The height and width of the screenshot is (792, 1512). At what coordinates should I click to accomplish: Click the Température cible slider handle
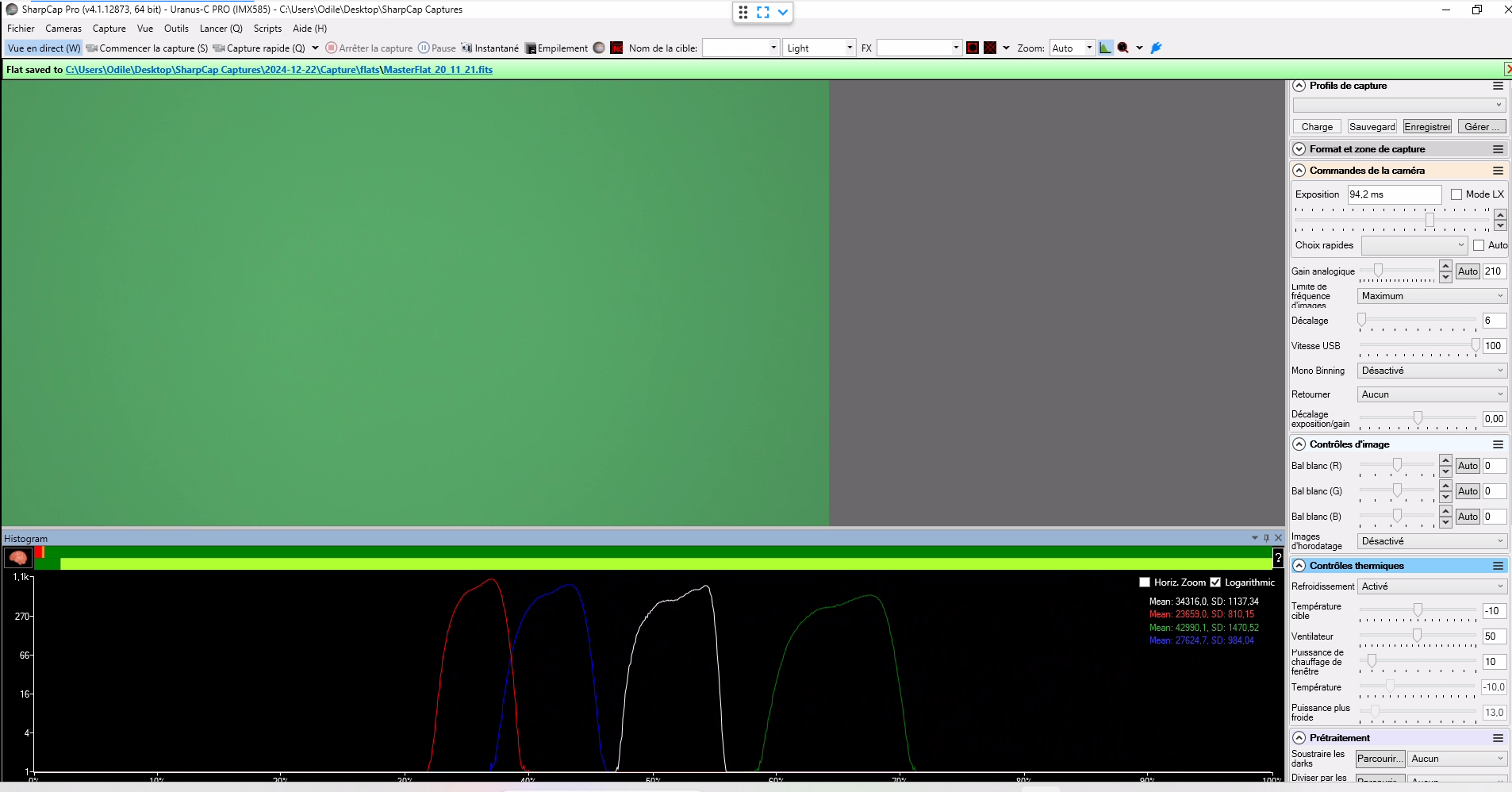coord(1417,609)
